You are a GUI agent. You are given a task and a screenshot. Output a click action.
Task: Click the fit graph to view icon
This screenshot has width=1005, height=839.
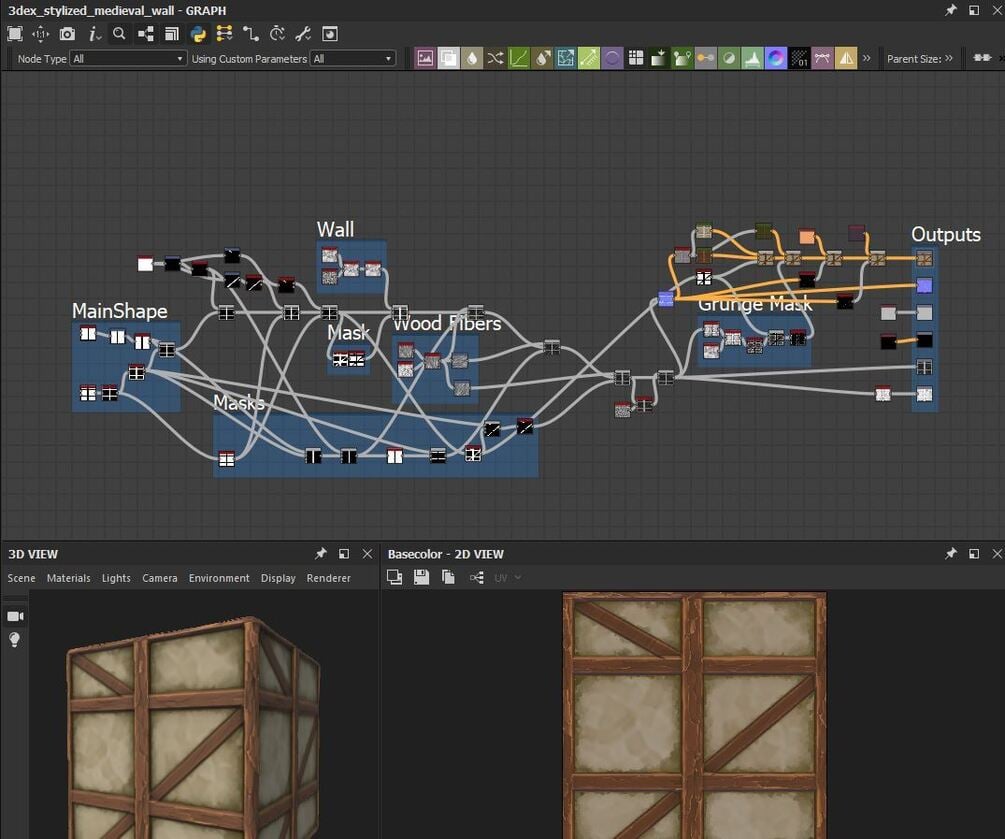14,34
